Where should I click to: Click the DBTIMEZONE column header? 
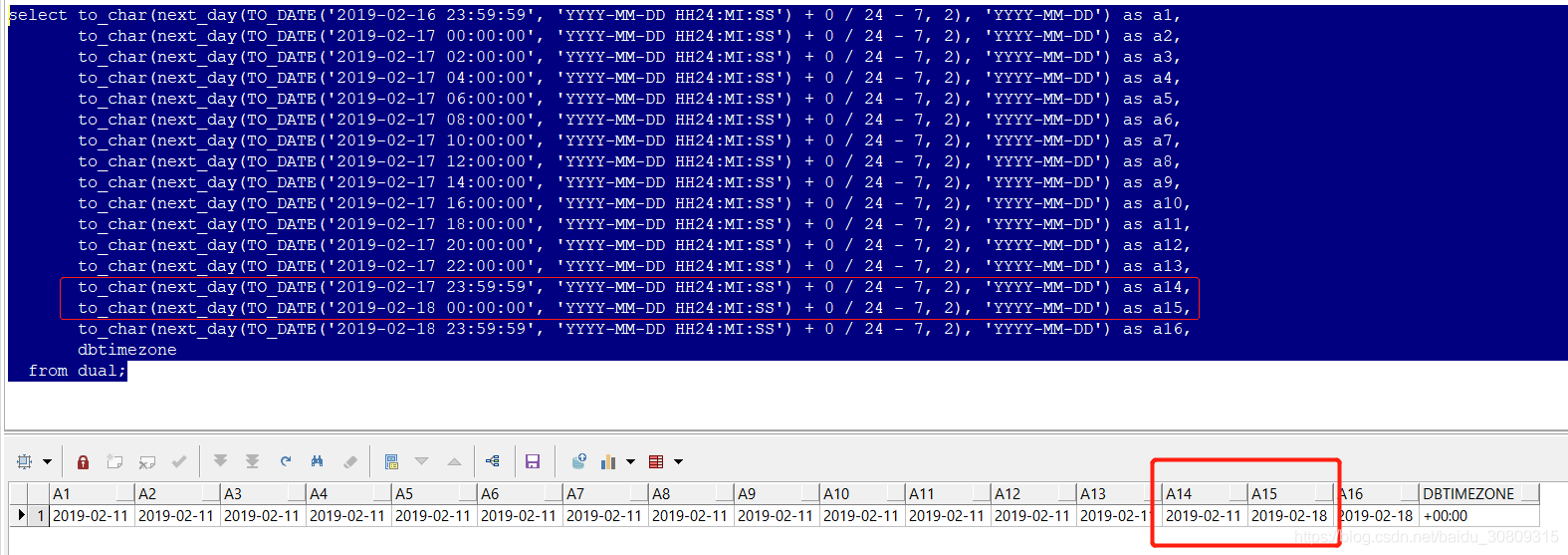[1467, 493]
